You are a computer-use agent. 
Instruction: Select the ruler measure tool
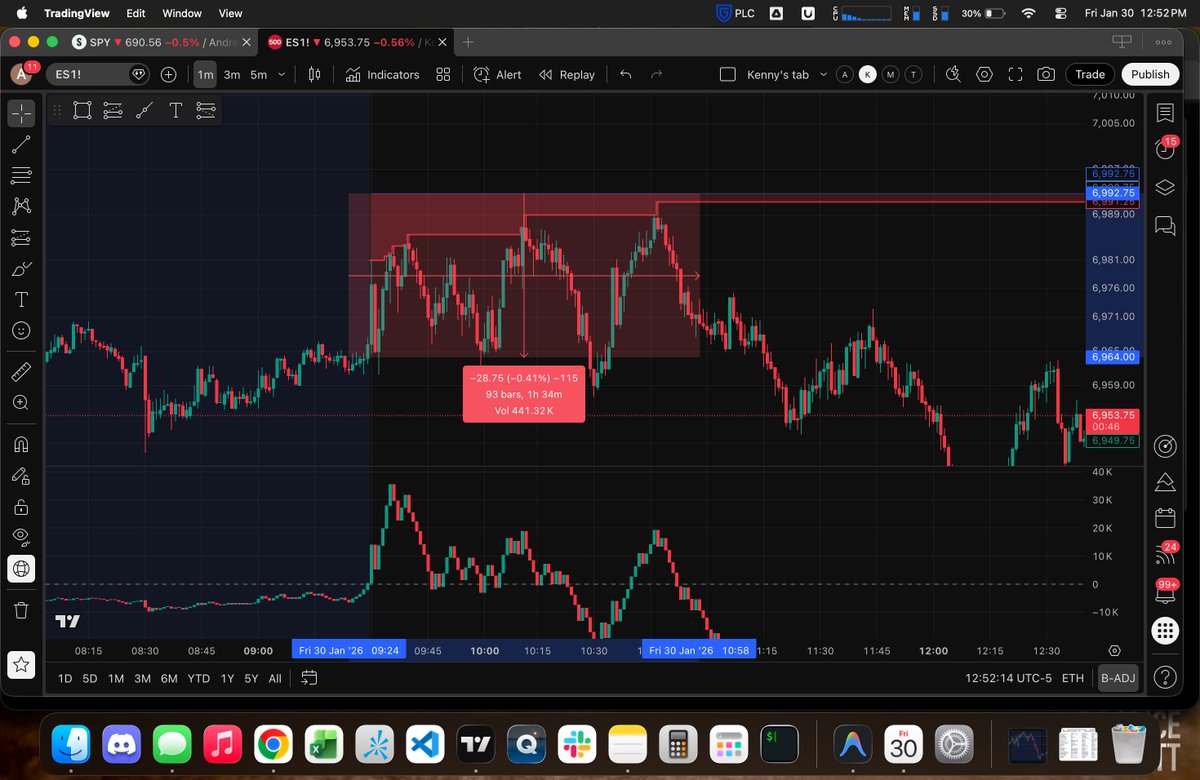point(21,372)
